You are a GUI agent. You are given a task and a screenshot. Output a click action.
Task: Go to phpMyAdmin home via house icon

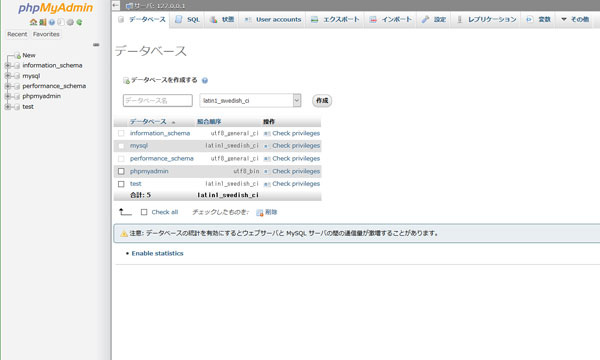click(x=33, y=22)
